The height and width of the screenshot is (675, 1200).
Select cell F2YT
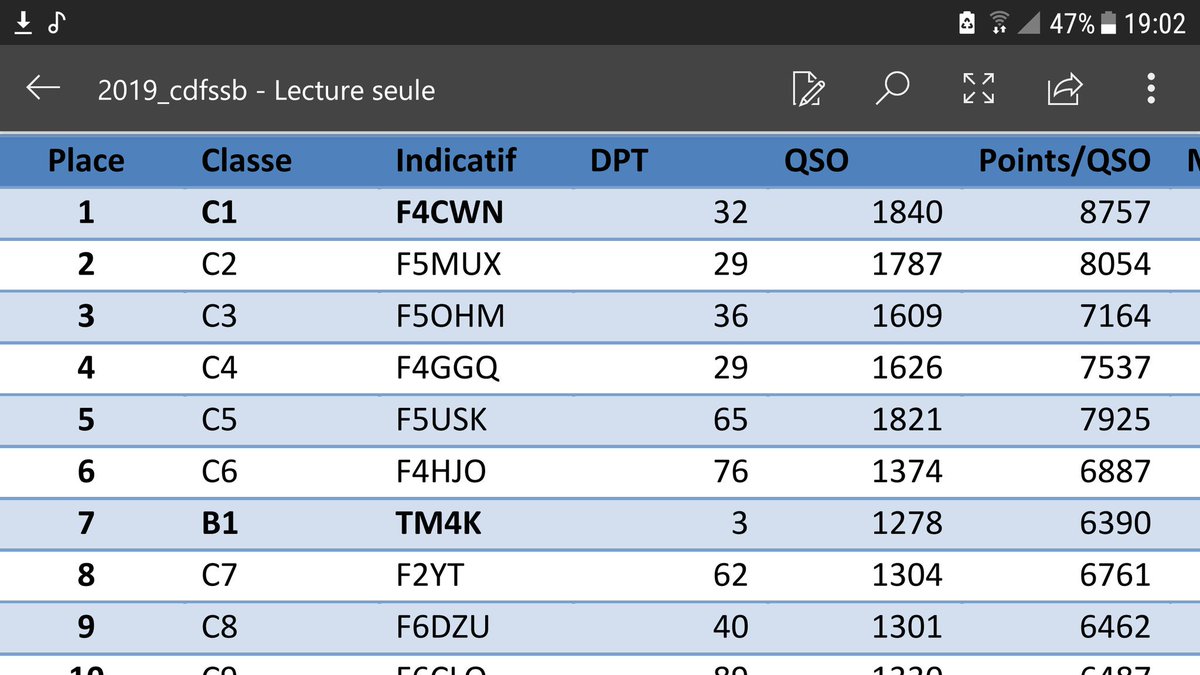click(430, 575)
